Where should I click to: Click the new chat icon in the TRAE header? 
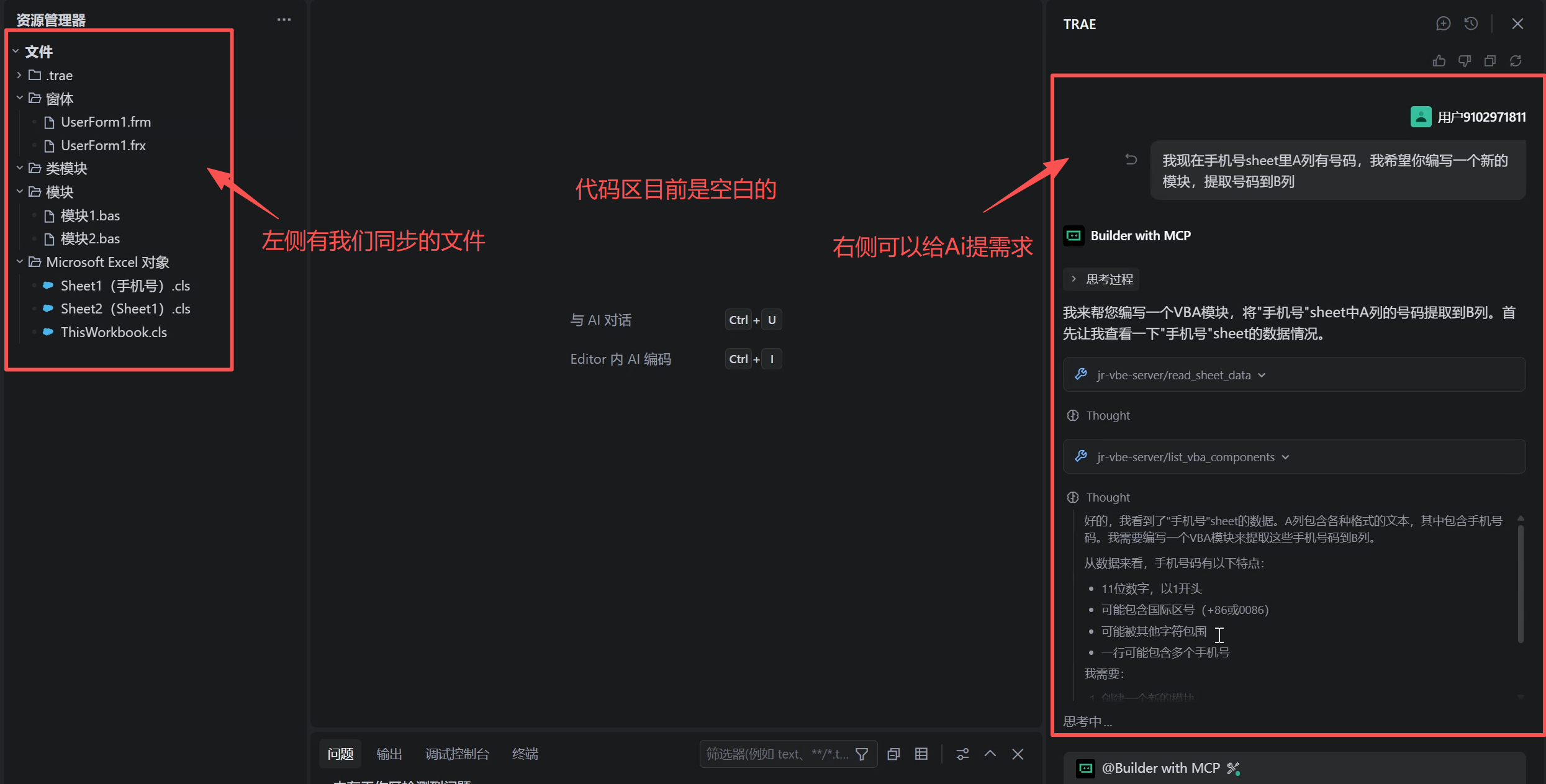click(1443, 24)
